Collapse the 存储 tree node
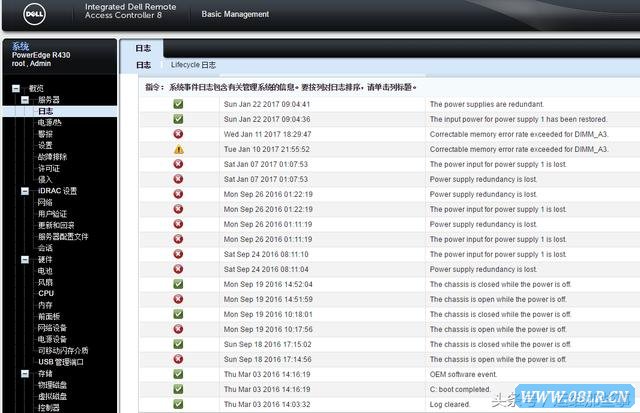Image resolution: width=640 pixels, height=413 pixels. coord(28,373)
